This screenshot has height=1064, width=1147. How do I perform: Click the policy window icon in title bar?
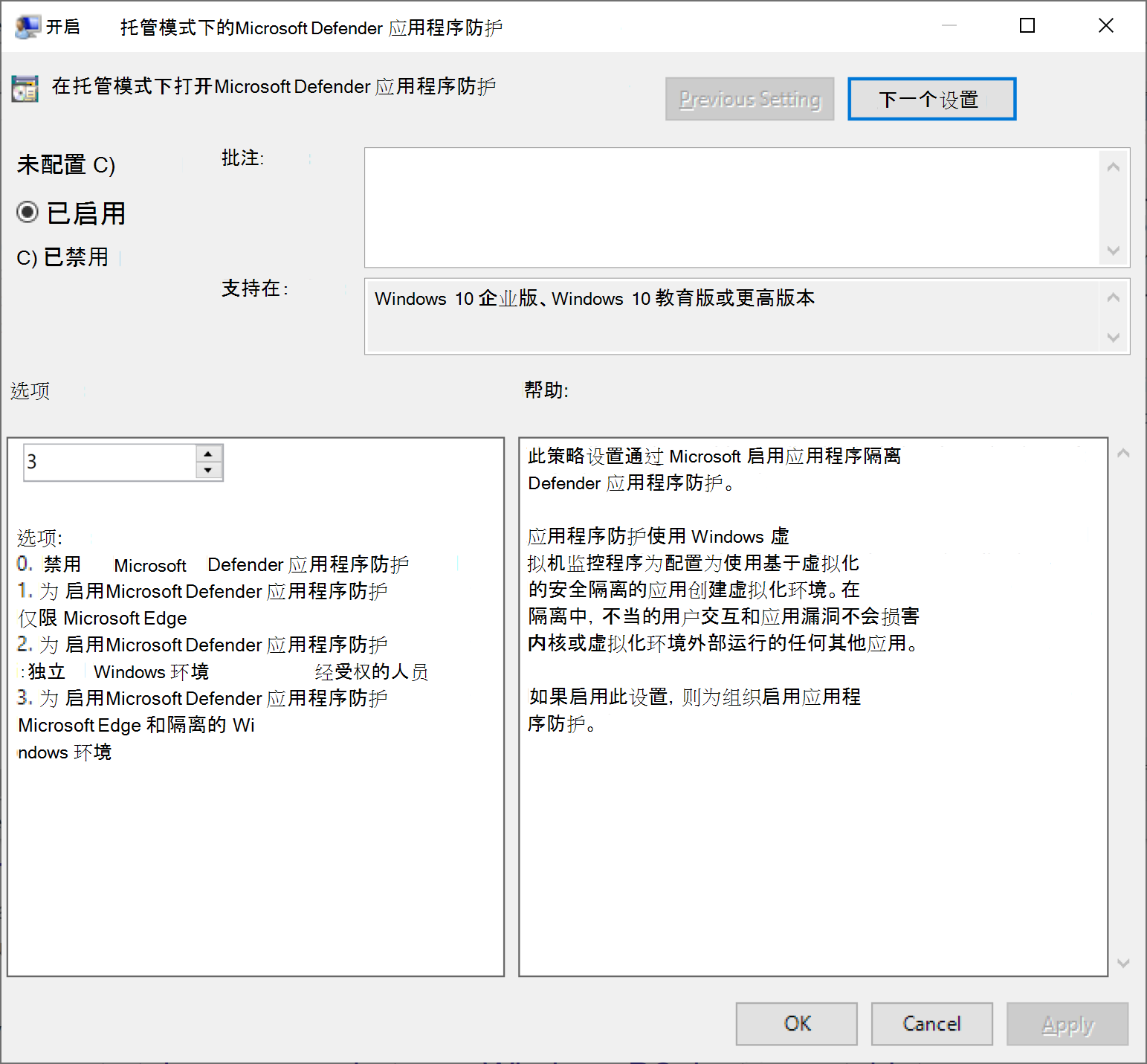tap(28, 27)
